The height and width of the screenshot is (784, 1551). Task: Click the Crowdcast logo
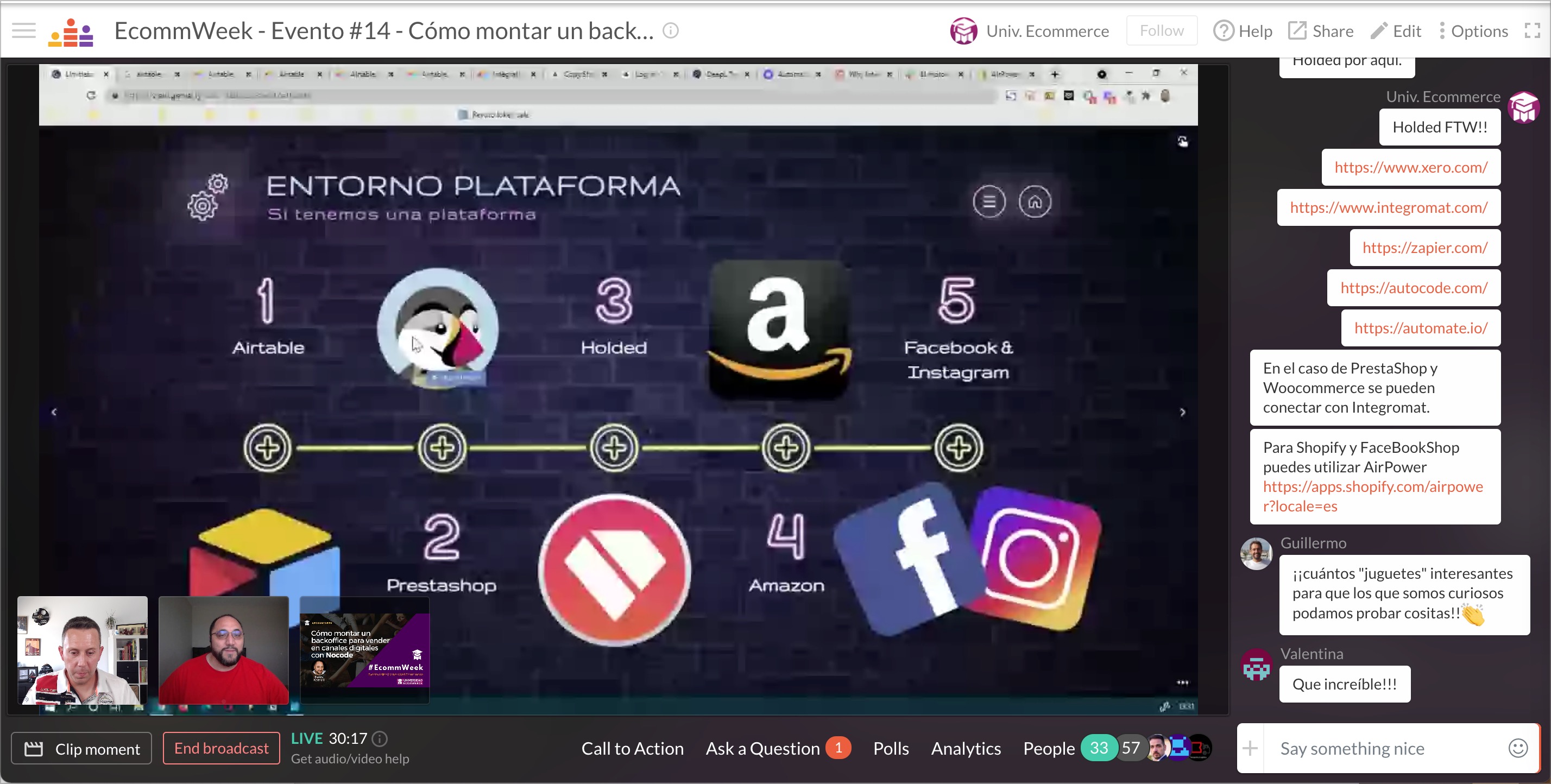click(71, 31)
